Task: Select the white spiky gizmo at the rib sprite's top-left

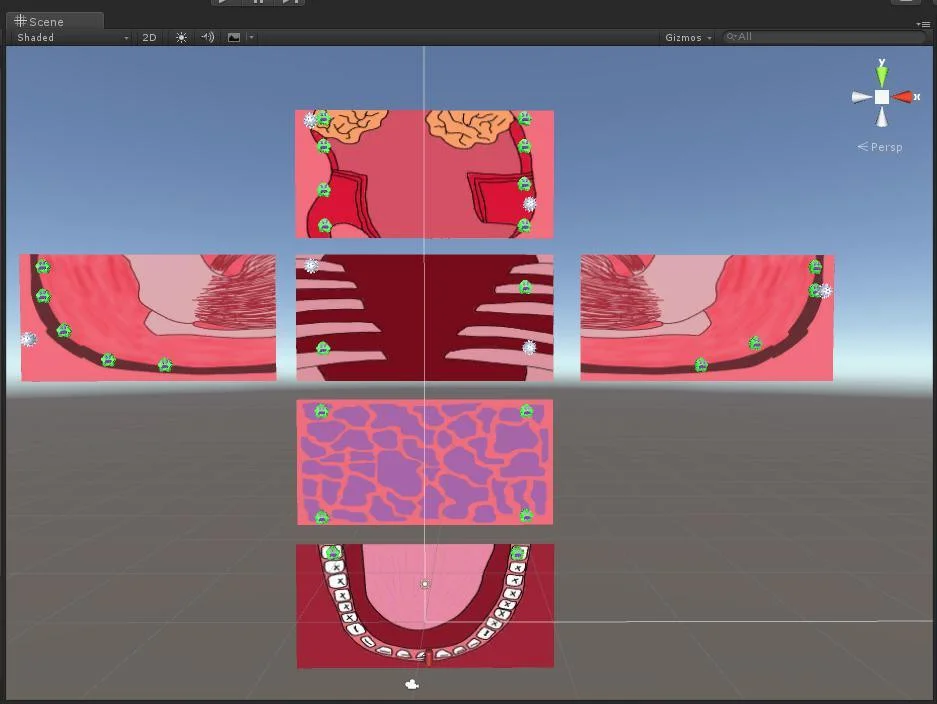Action: (311, 265)
